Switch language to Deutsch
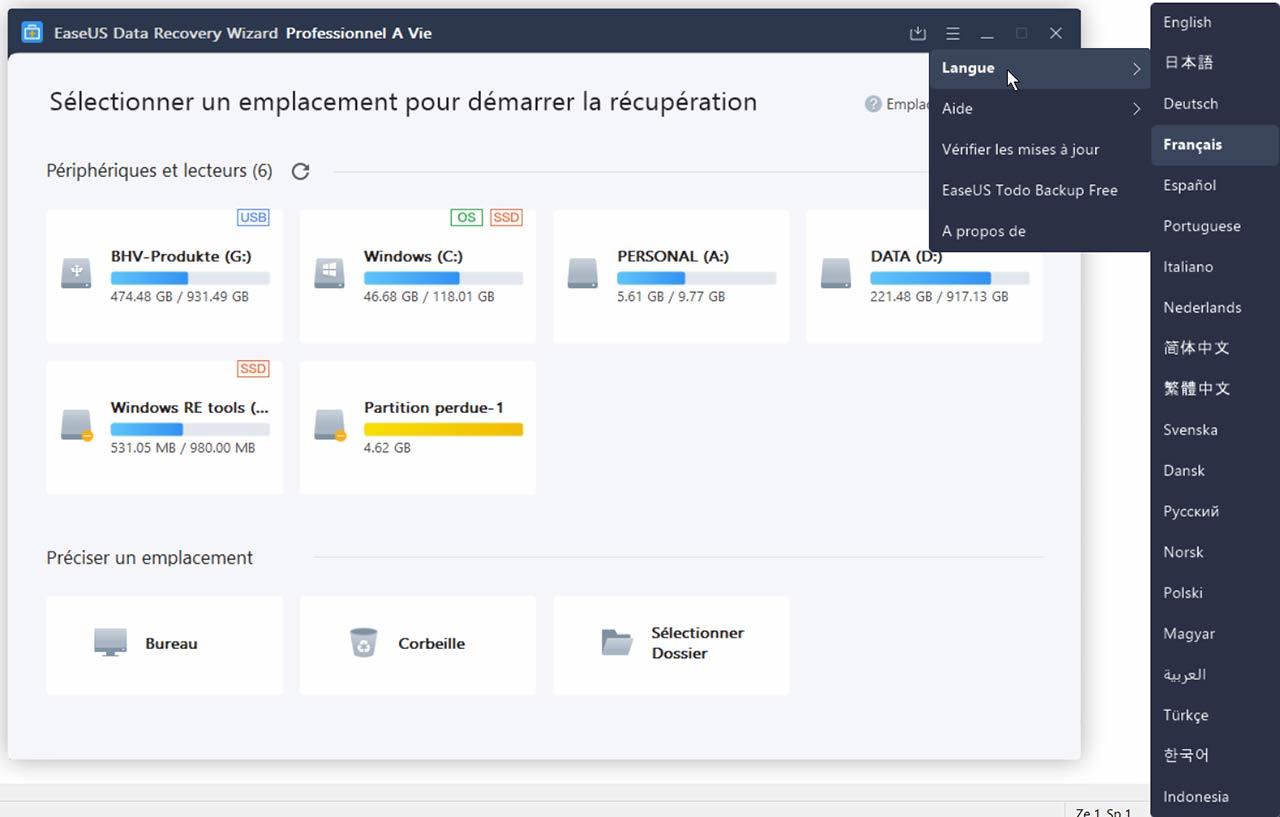The image size is (1280, 817). (x=1215, y=103)
